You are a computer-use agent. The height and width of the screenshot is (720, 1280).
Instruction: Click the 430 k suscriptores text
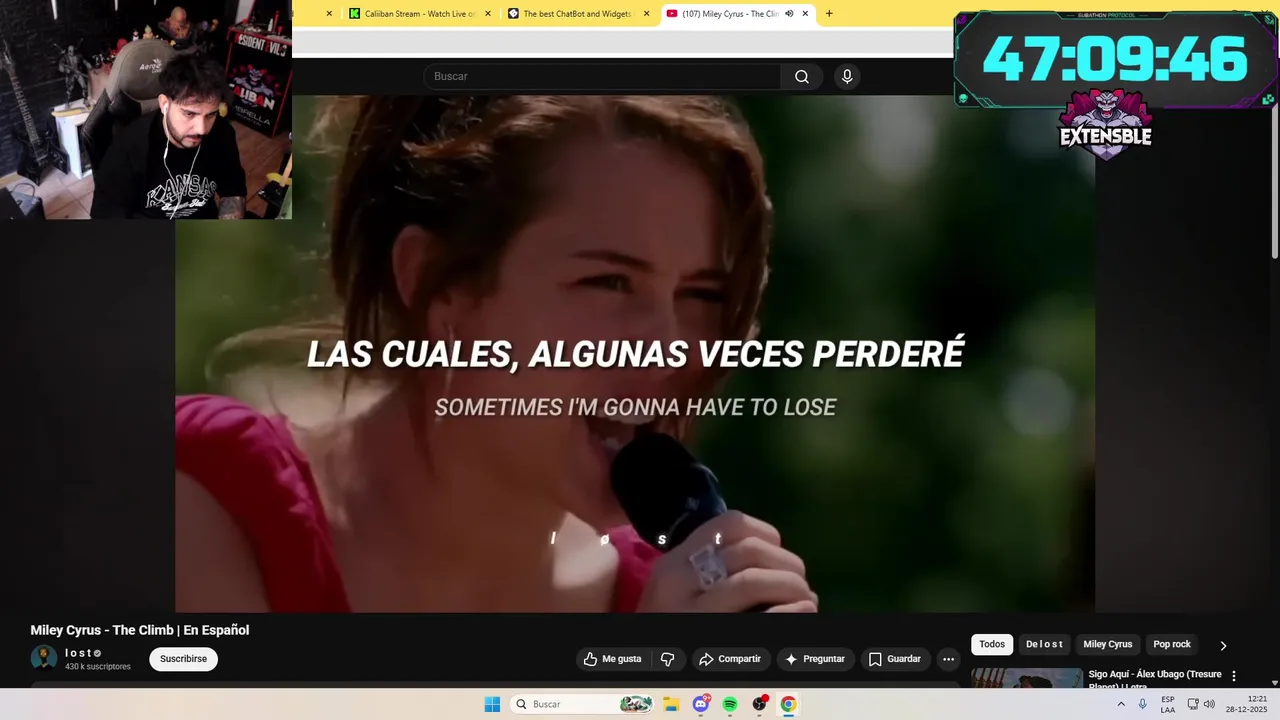98,667
